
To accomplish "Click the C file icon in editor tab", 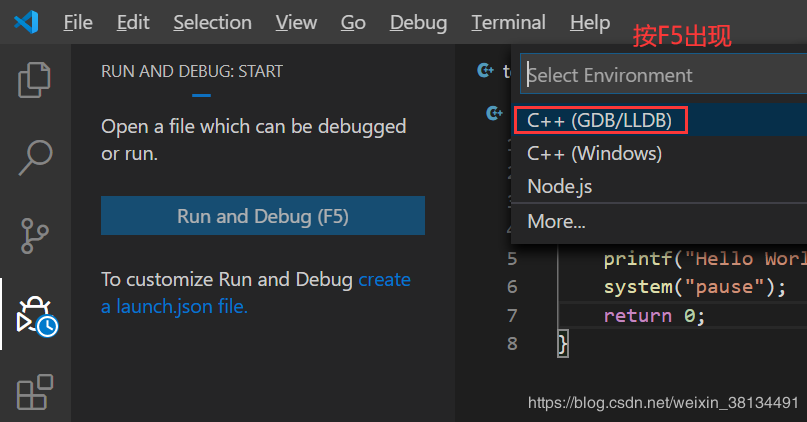I will tap(487, 70).
